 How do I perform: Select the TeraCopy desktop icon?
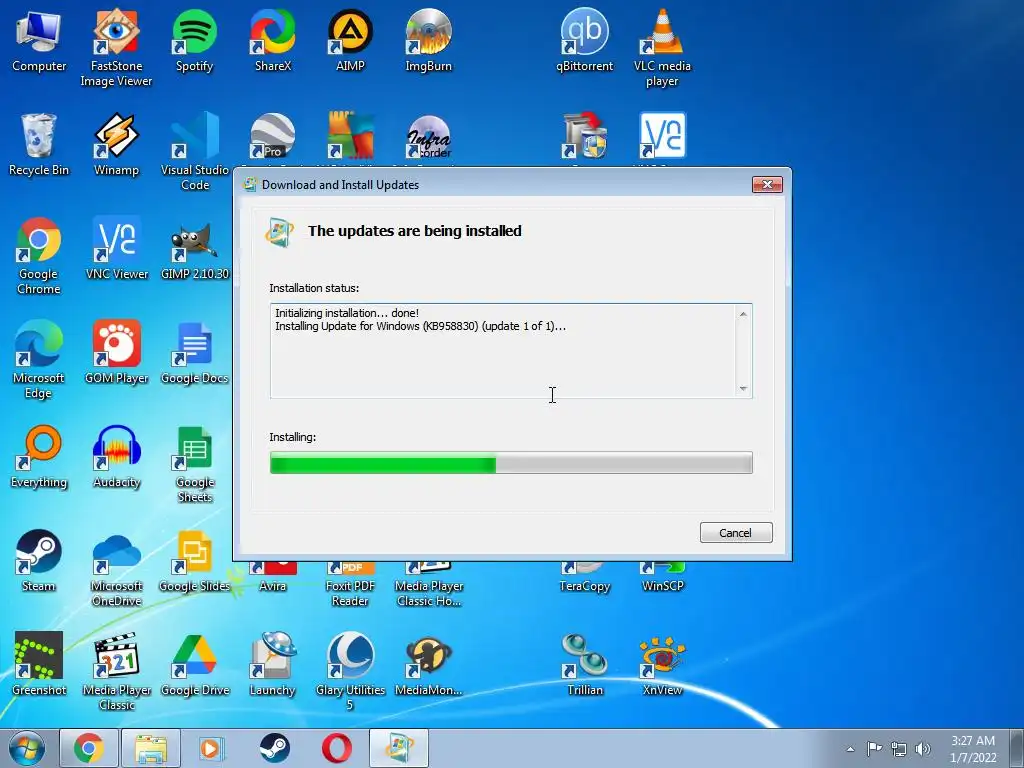pos(584,577)
